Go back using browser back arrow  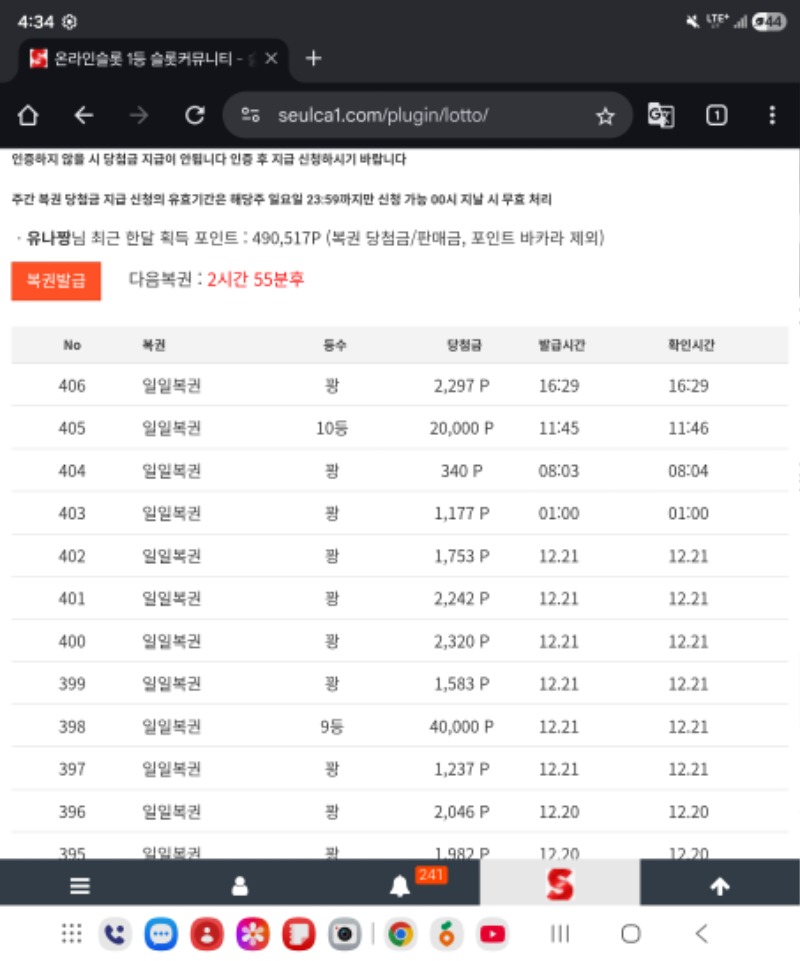tap(84, 116)
